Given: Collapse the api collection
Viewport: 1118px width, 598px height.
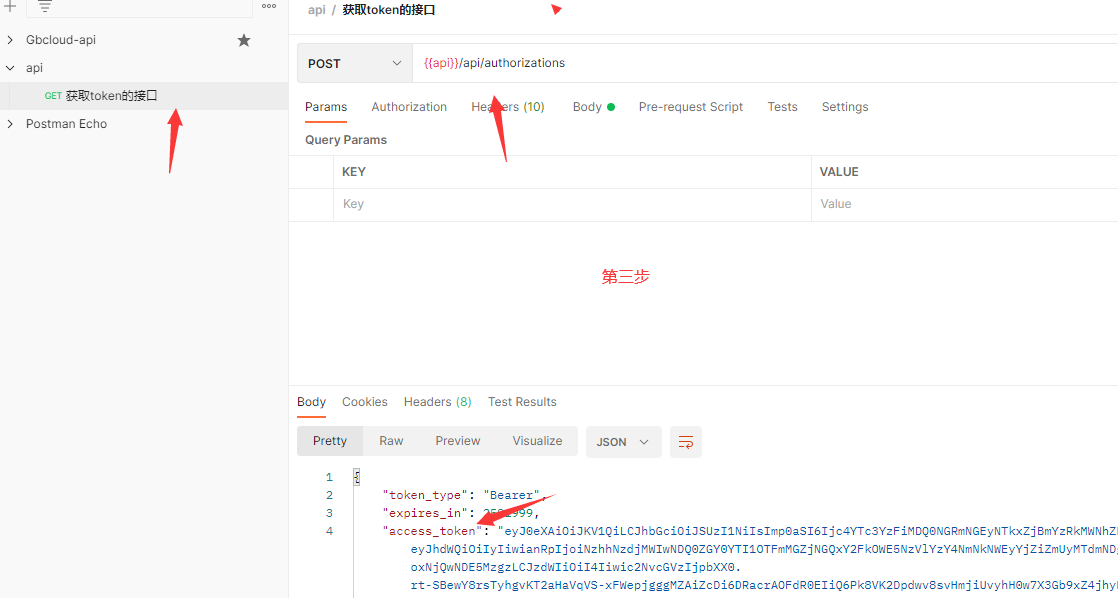Looking at the screenshot, I should (10, 67).
